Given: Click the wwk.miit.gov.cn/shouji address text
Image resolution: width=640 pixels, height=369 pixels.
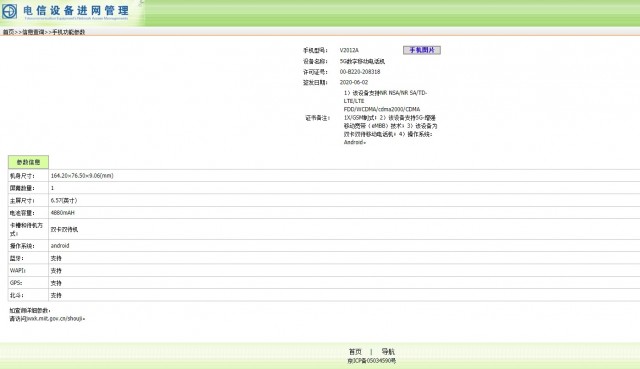Looking at the screenshot, I should (55, 318).
